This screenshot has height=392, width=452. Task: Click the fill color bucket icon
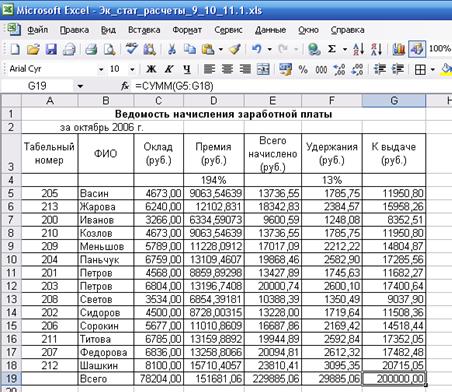click(x=447, y=69)
